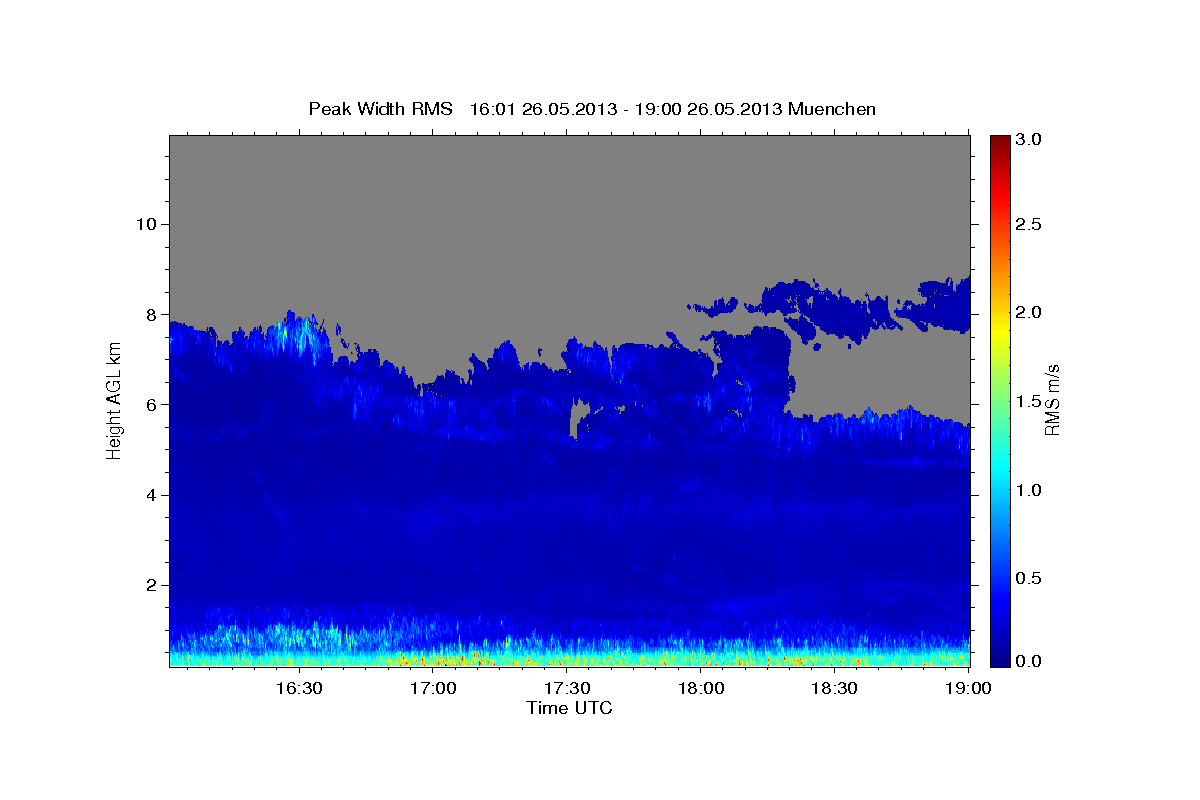Click the 17:30 time tick label
Viewport: 1200px width, 800px height.
pos(568,688)
